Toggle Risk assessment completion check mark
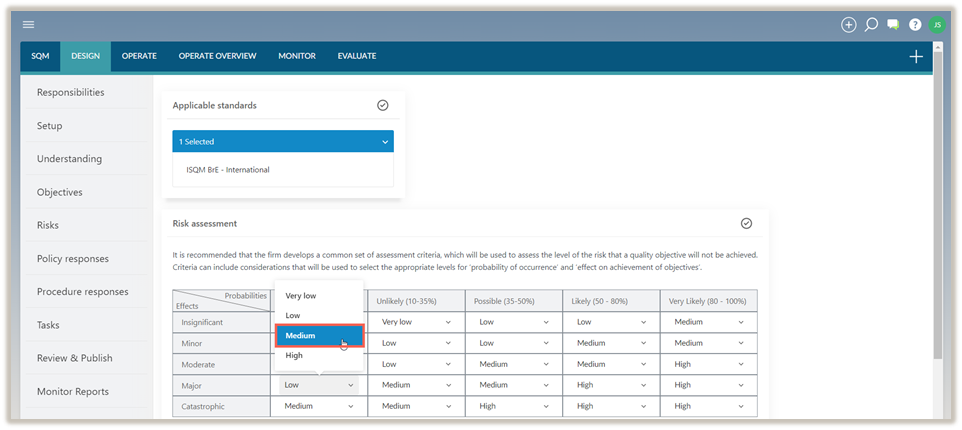Viewport: 962px width, 430px height. (x=746, y=223)
